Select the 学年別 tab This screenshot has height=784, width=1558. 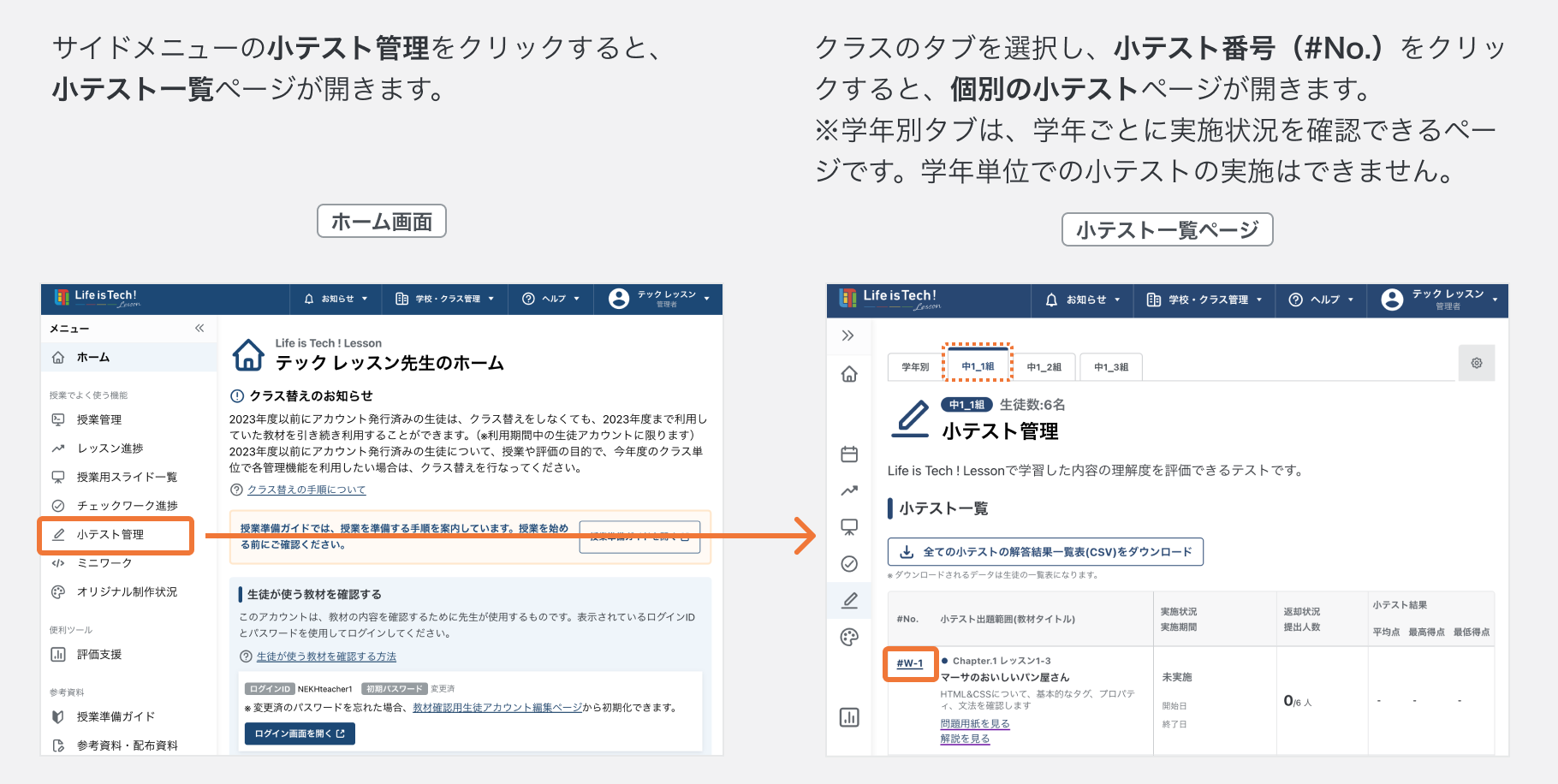pyautogui.click(x=914, y=366)
